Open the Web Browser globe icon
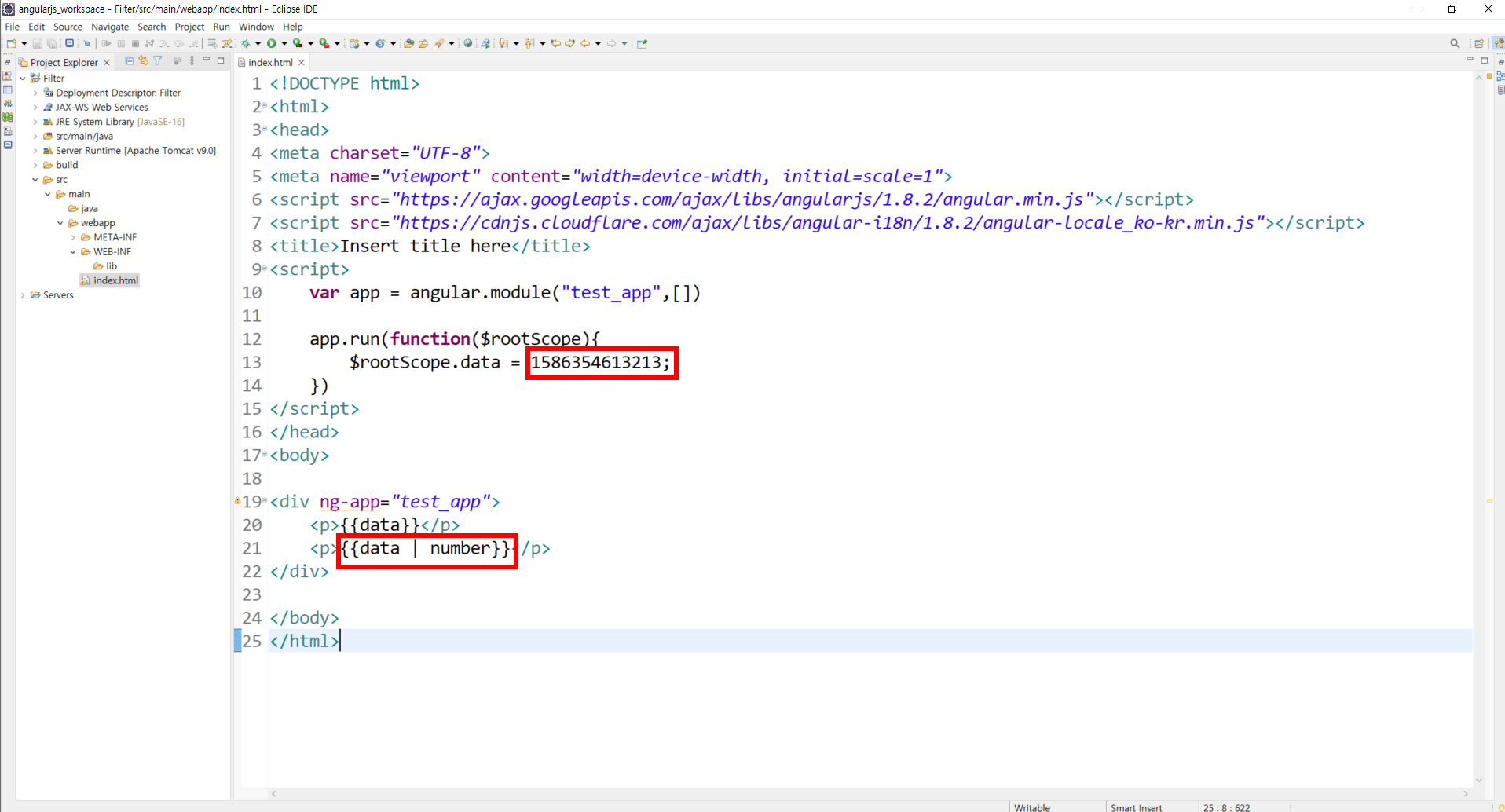This screenshot has height=812, width=1505. click(468, 43)
